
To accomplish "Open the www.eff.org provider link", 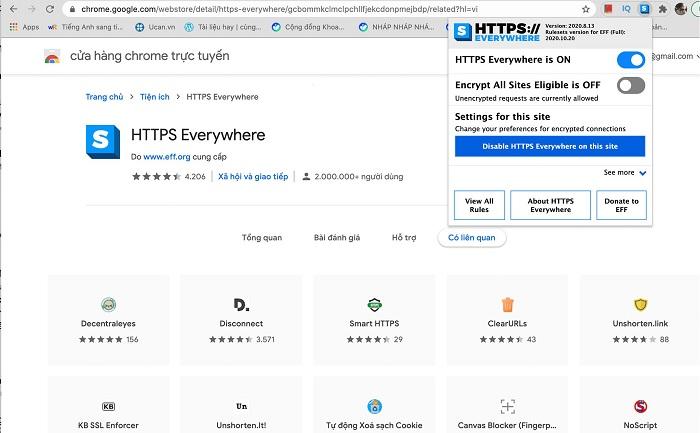I will pyautogui.click(x=167, y=157).
